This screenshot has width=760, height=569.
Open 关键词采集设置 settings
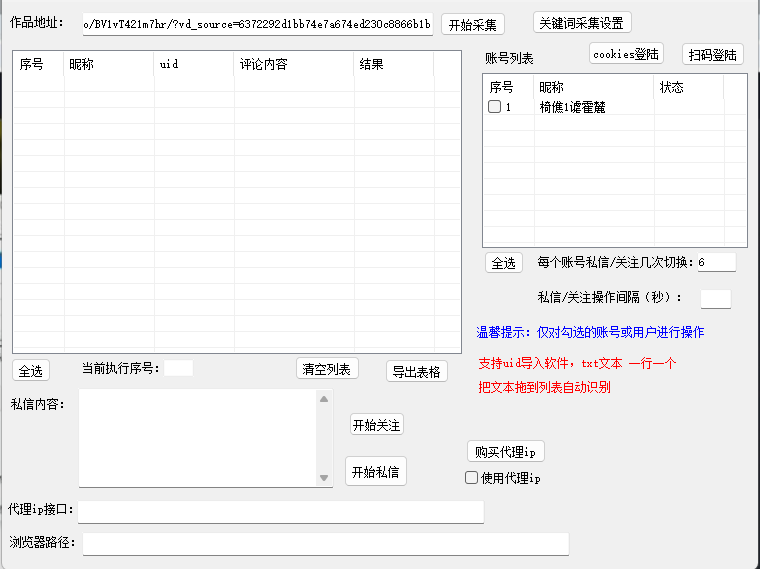click(583, 22)
